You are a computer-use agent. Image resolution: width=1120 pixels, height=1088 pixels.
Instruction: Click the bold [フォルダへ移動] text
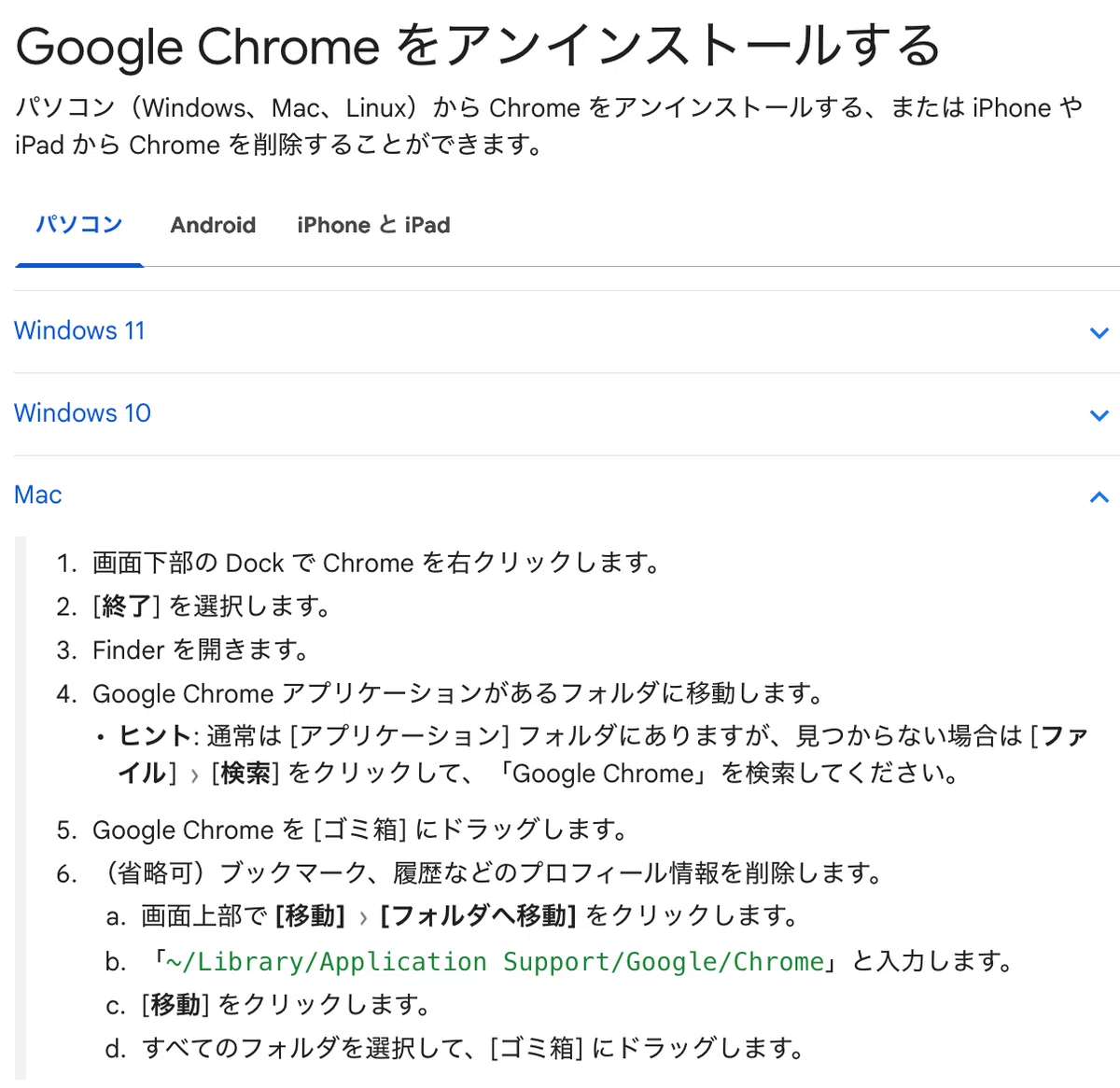pos(478,916)
